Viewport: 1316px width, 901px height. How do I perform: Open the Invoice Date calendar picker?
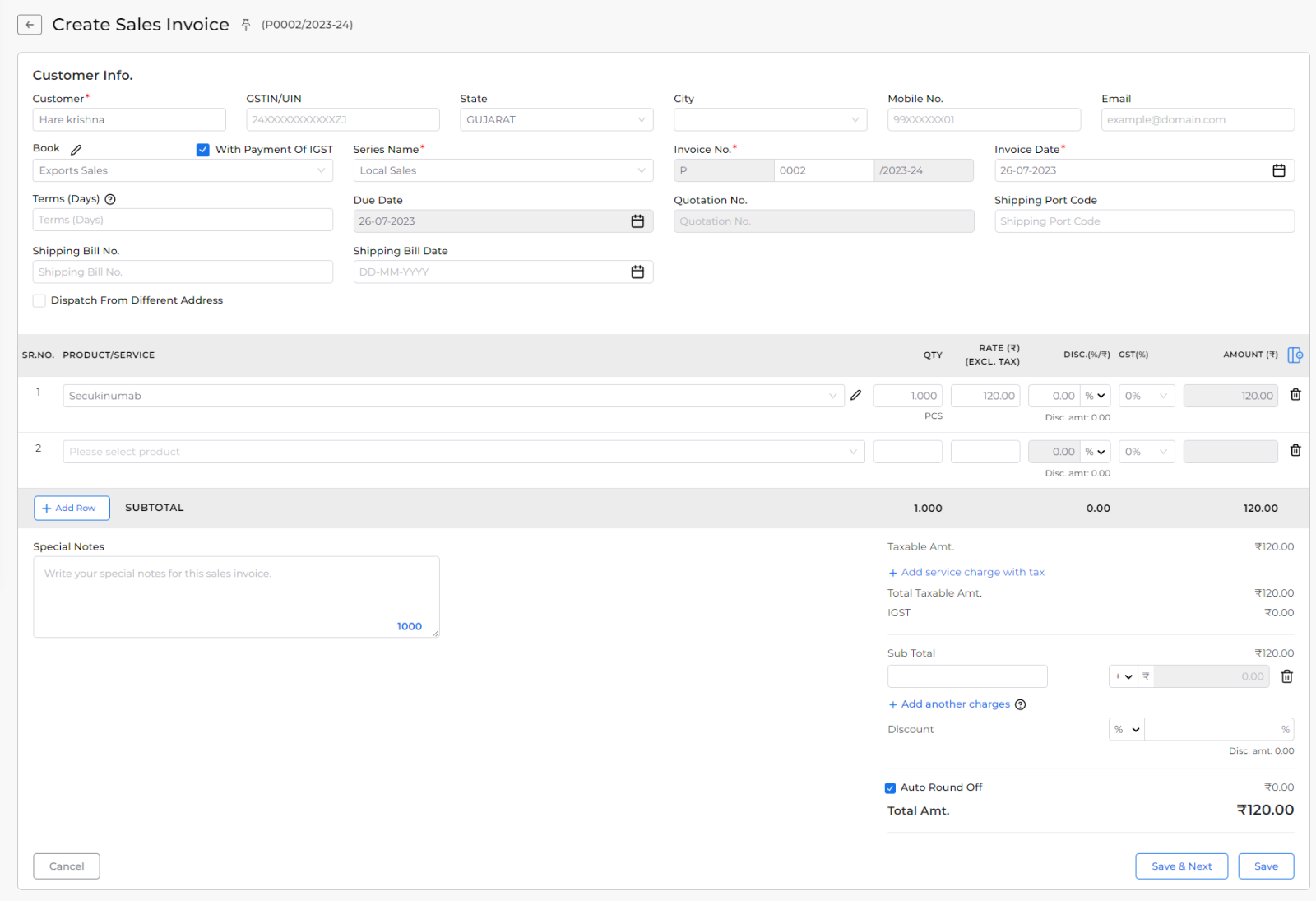pos(1279,170)
